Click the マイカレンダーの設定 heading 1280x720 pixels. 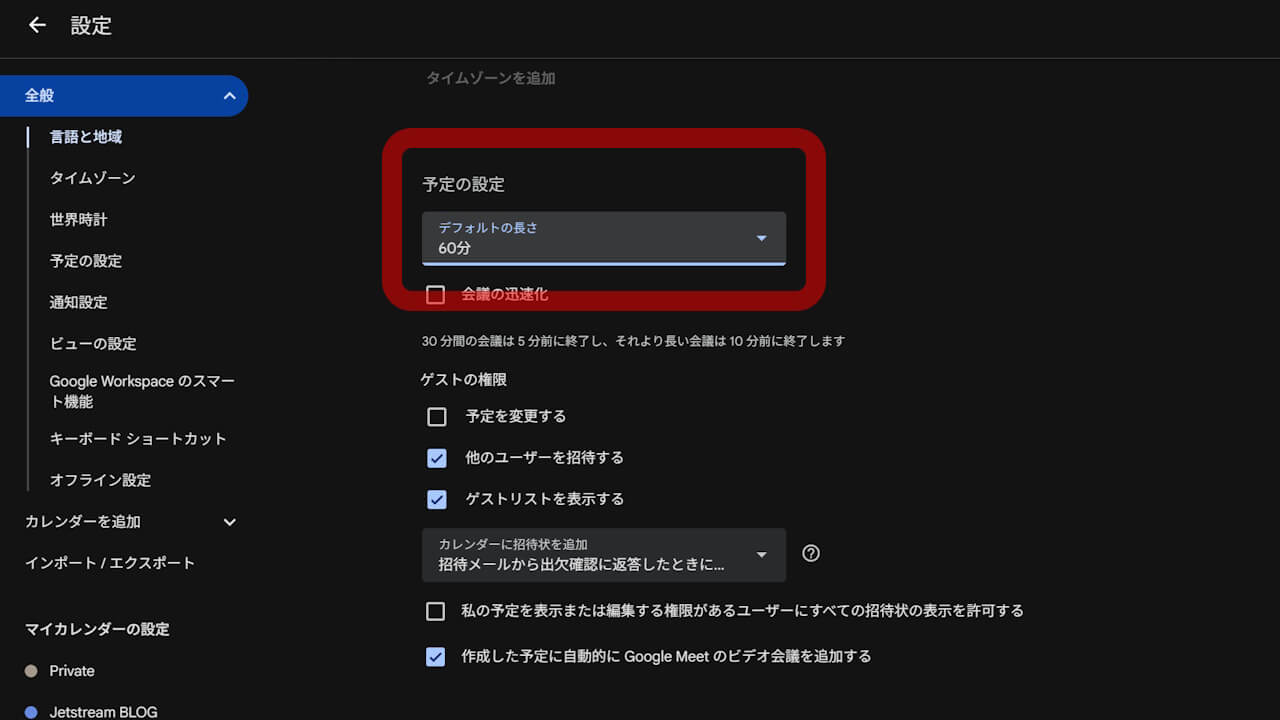[x=97, y=629]
